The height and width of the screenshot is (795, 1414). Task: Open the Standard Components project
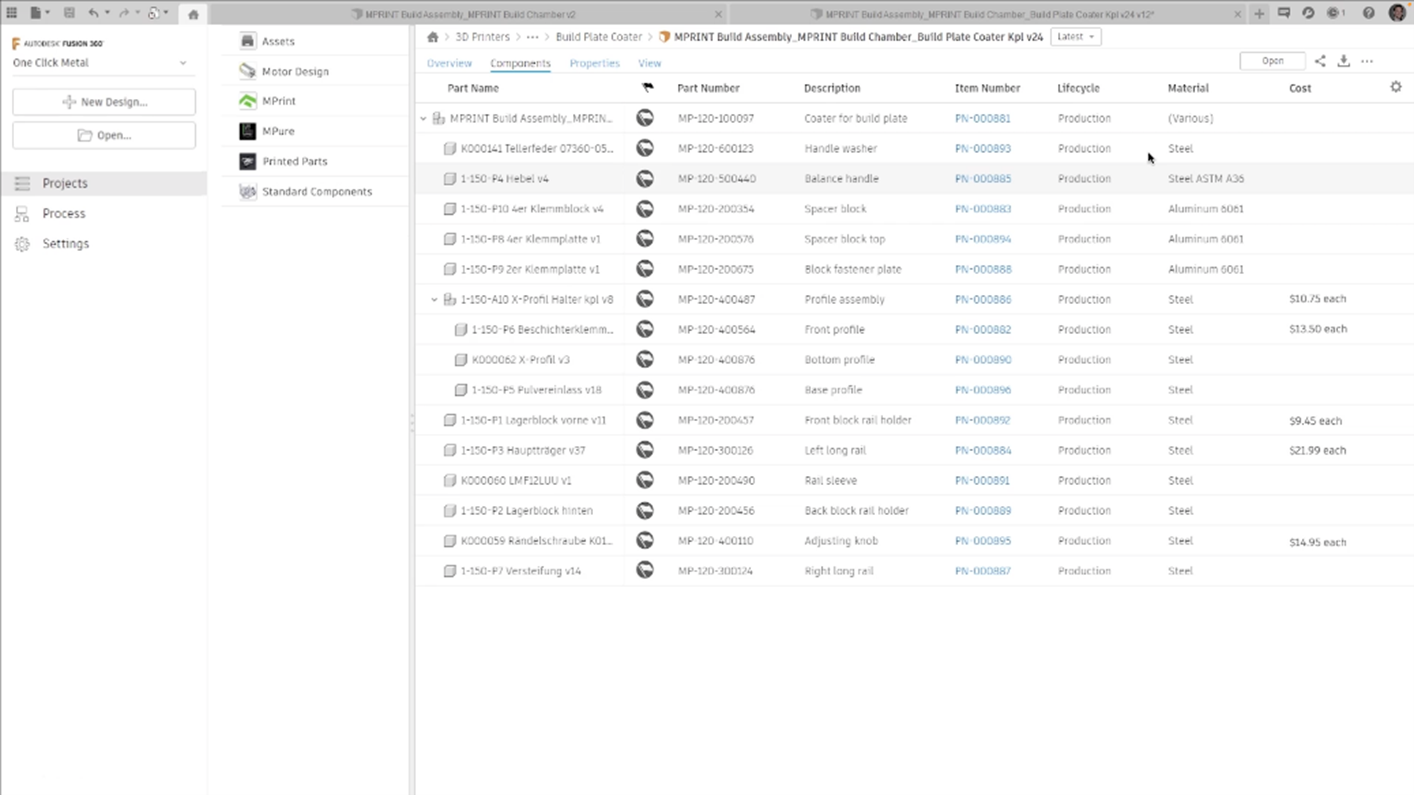[316, 191]
